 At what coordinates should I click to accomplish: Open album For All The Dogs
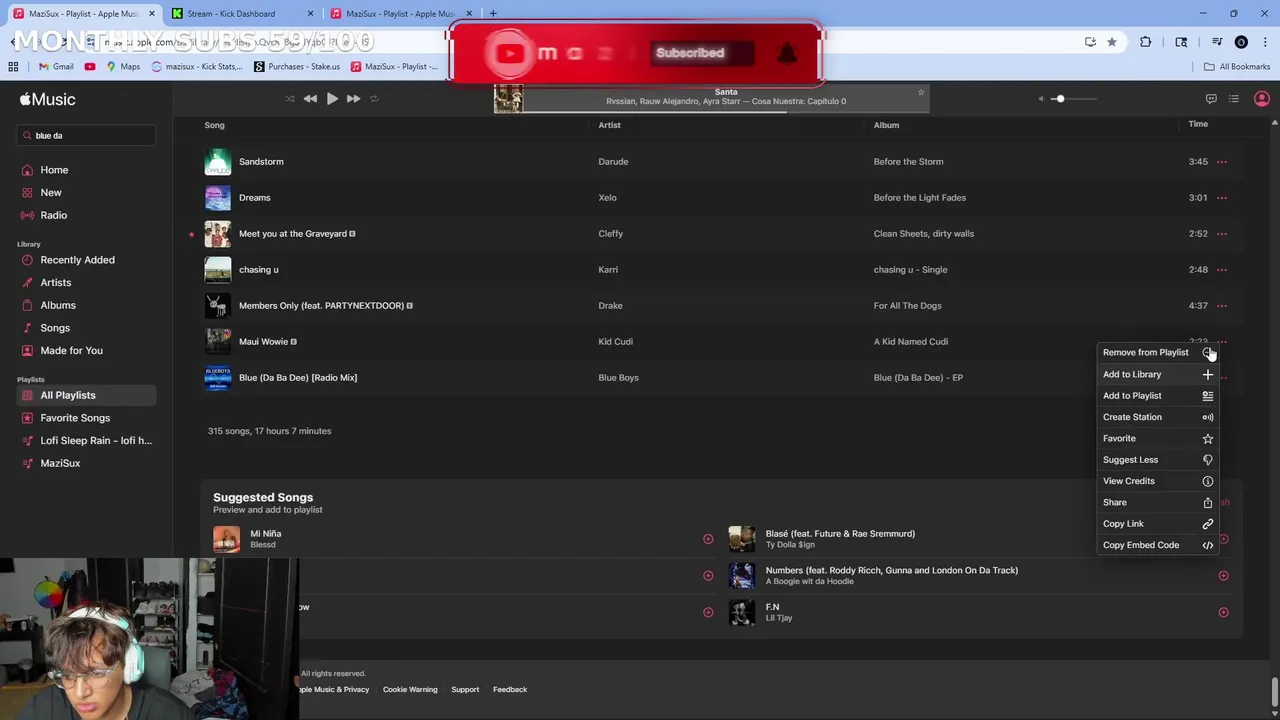(907, 306)
